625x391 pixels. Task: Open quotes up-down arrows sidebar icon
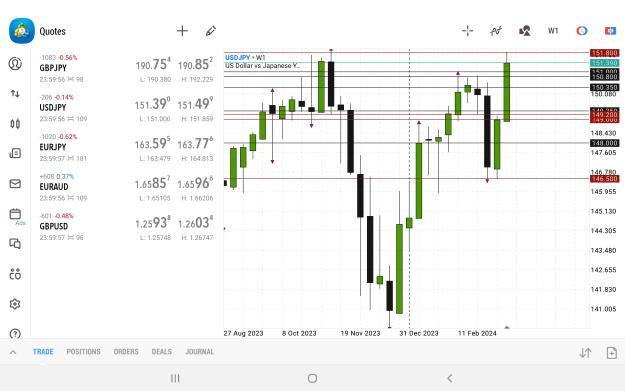15,94
